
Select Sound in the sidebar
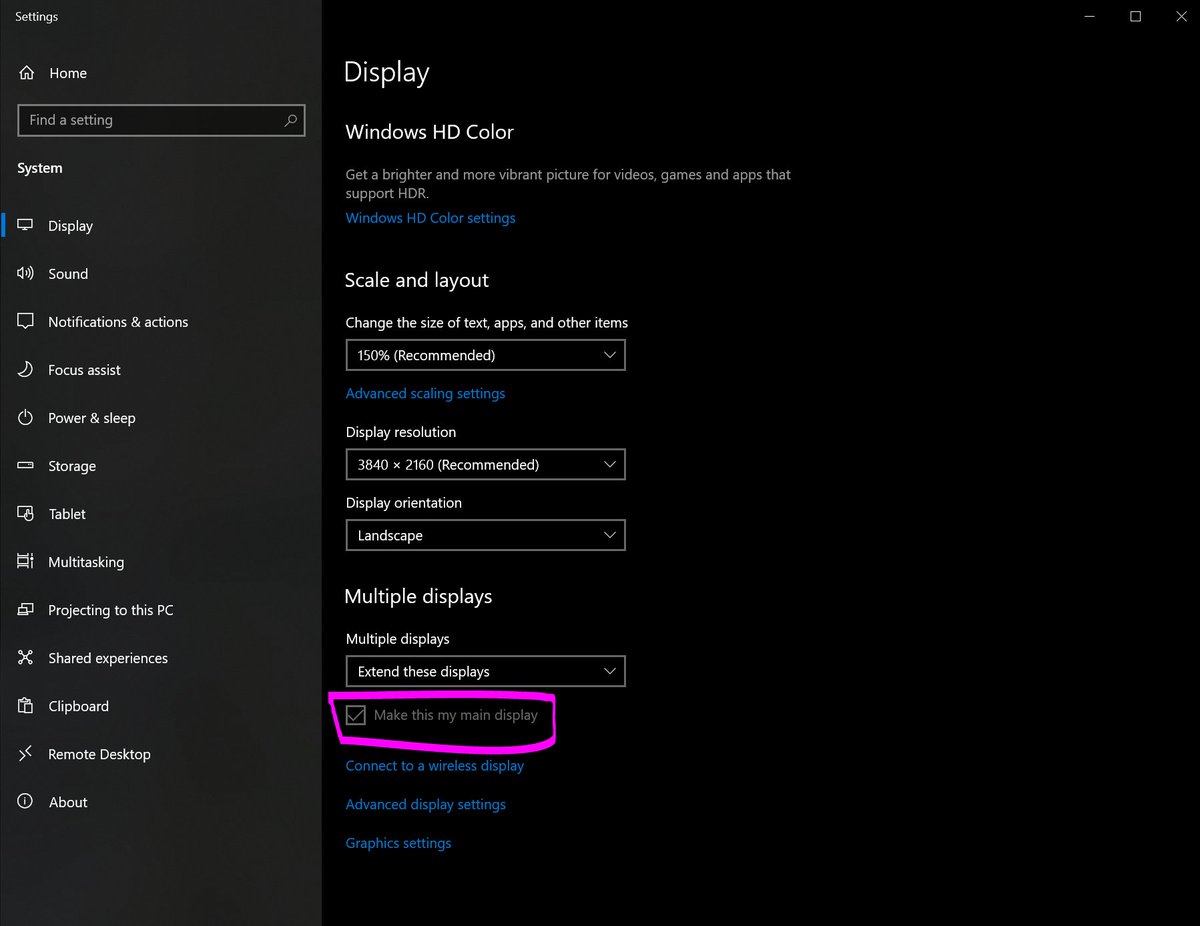tap(68, 274)
